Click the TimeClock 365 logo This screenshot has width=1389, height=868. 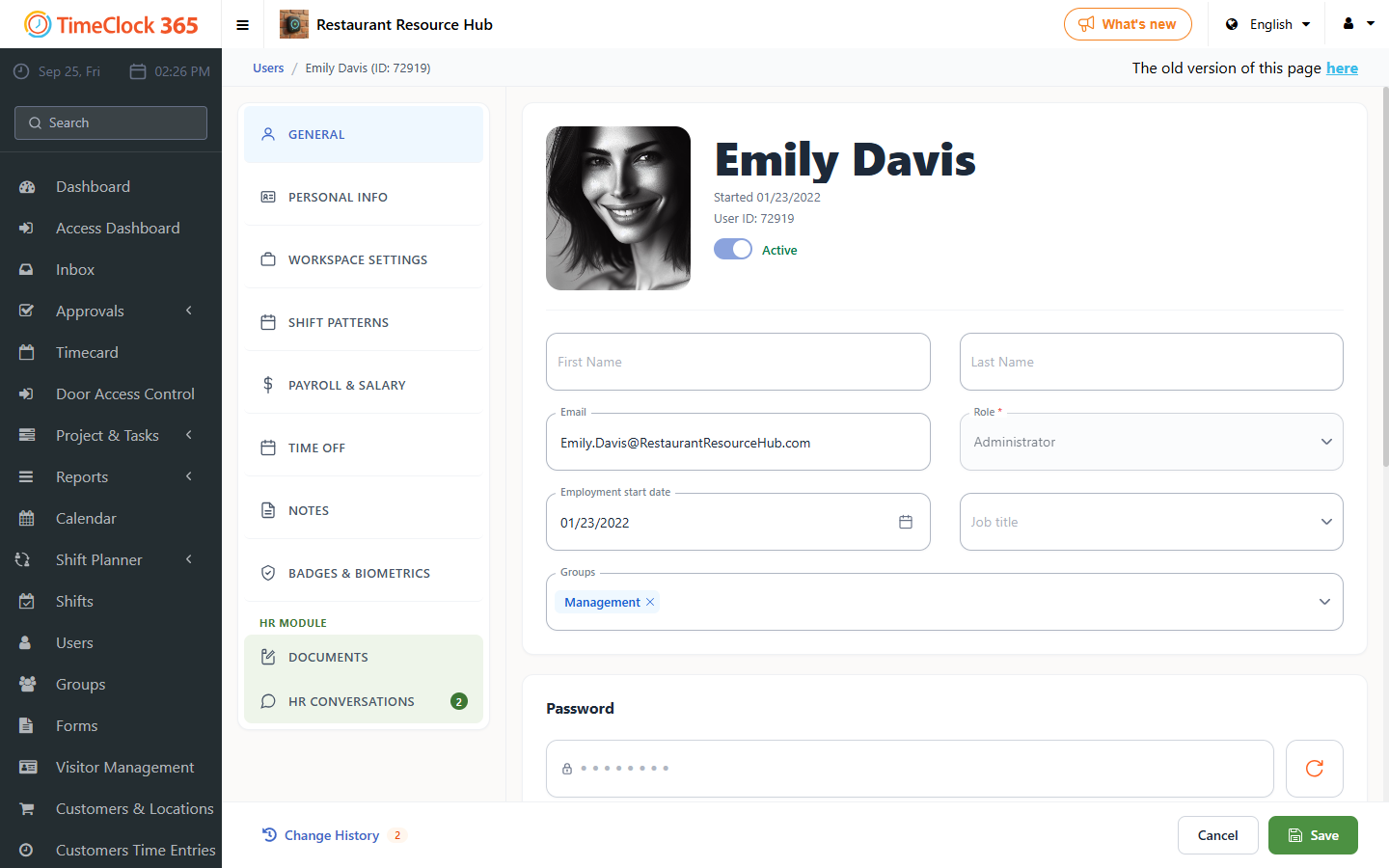(111, 25)
